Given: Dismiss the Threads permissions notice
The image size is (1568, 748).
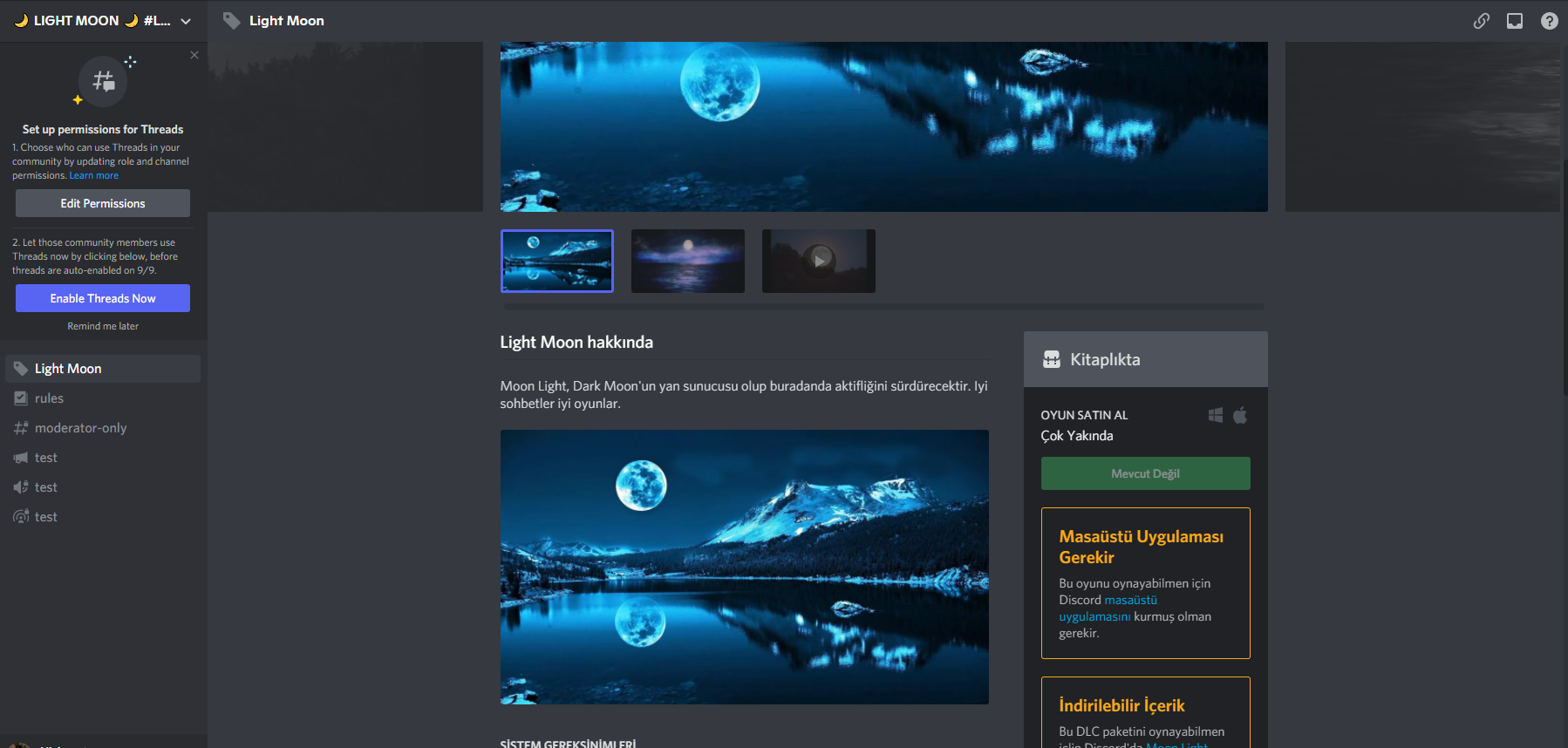Looking at the screenshot, I should [x=194, y=55].
